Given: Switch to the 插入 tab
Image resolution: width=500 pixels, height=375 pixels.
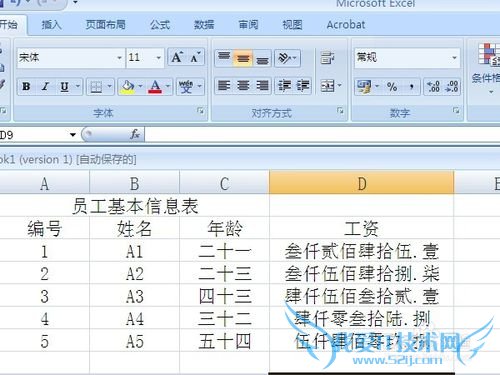Looking at the screenshot, I should (x=51, y=25).
